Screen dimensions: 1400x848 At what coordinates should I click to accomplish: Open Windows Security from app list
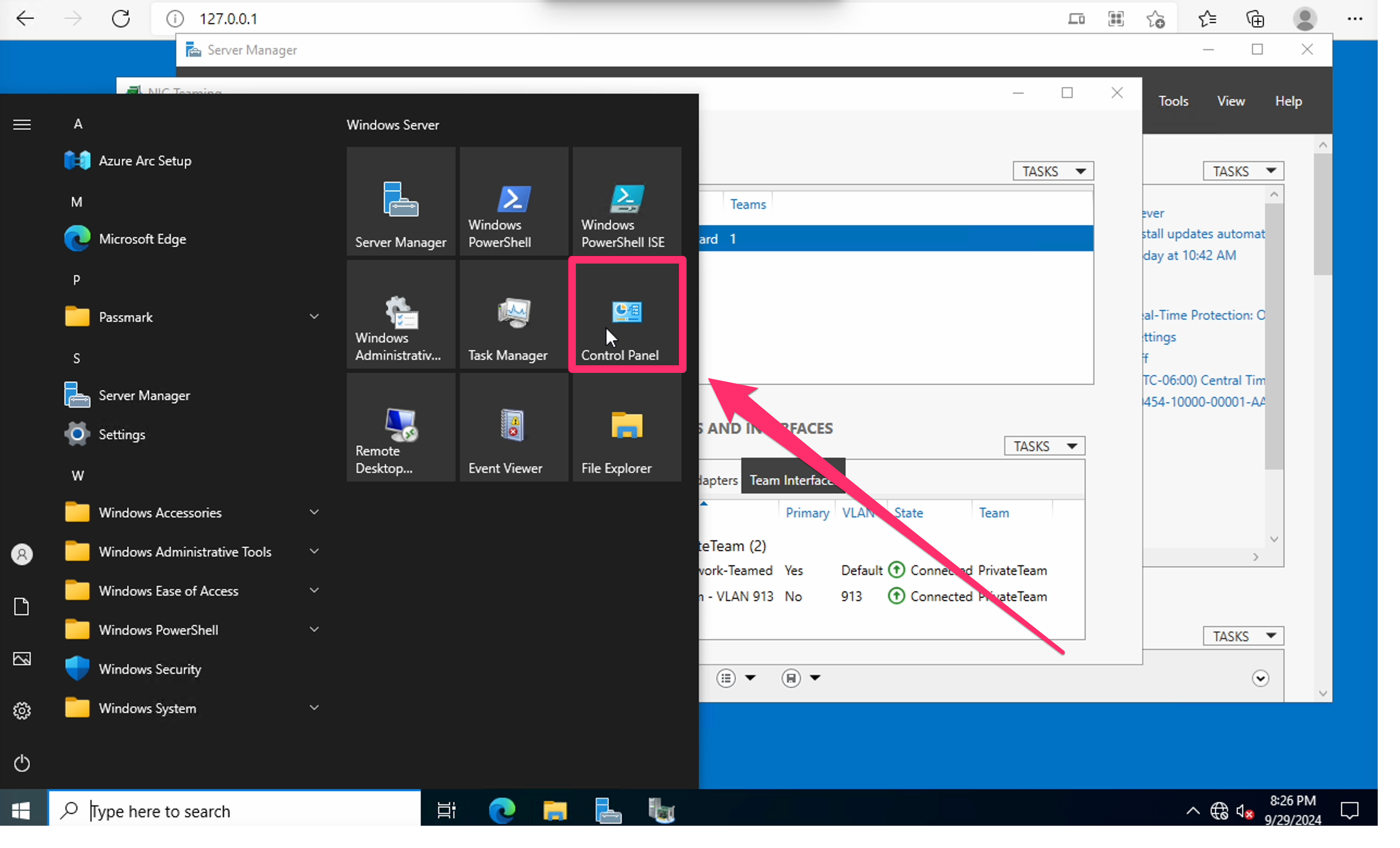149,669
